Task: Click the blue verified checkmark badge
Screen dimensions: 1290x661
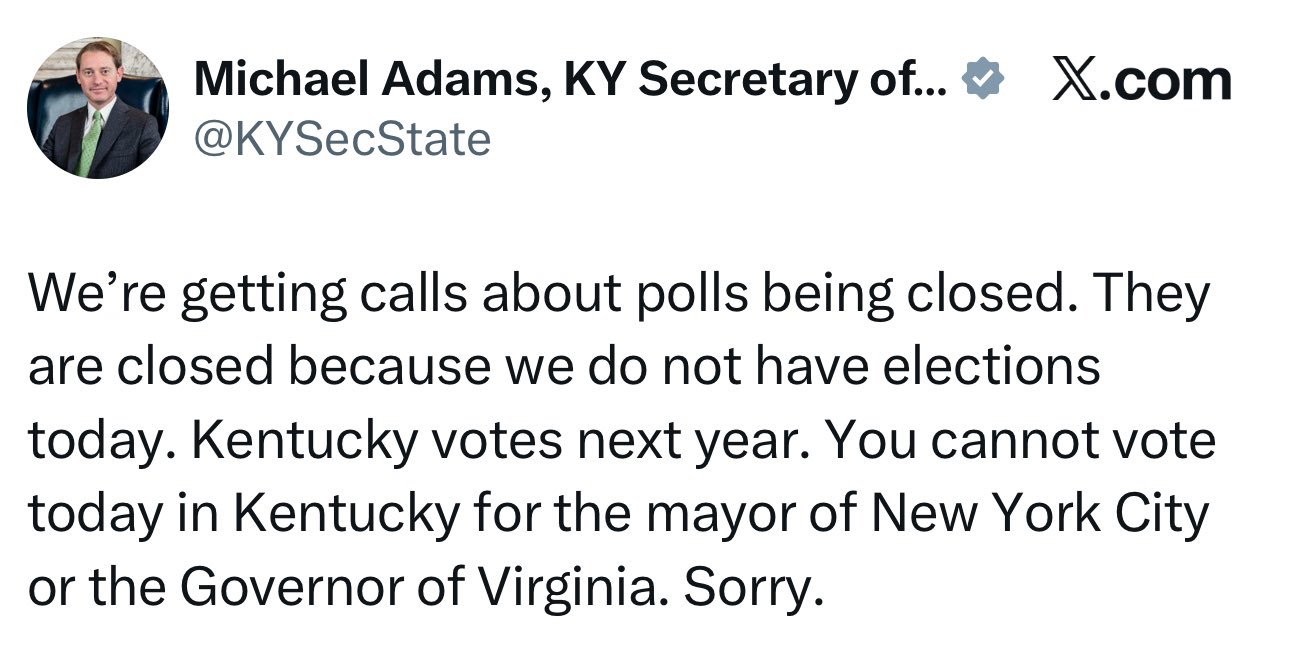Action: 983,80
